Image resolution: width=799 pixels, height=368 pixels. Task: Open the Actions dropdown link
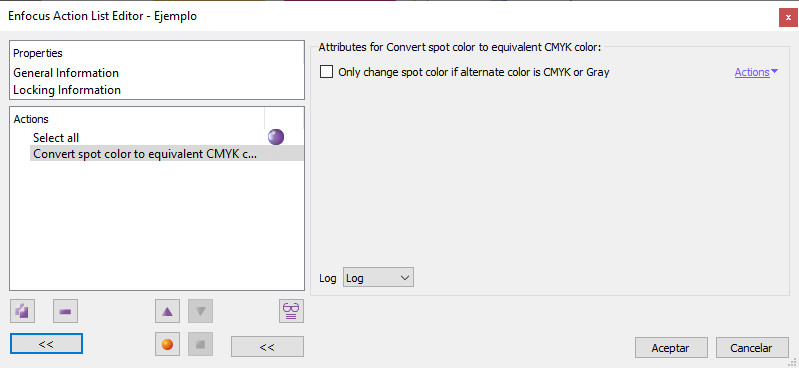click(x=756, y=72)
